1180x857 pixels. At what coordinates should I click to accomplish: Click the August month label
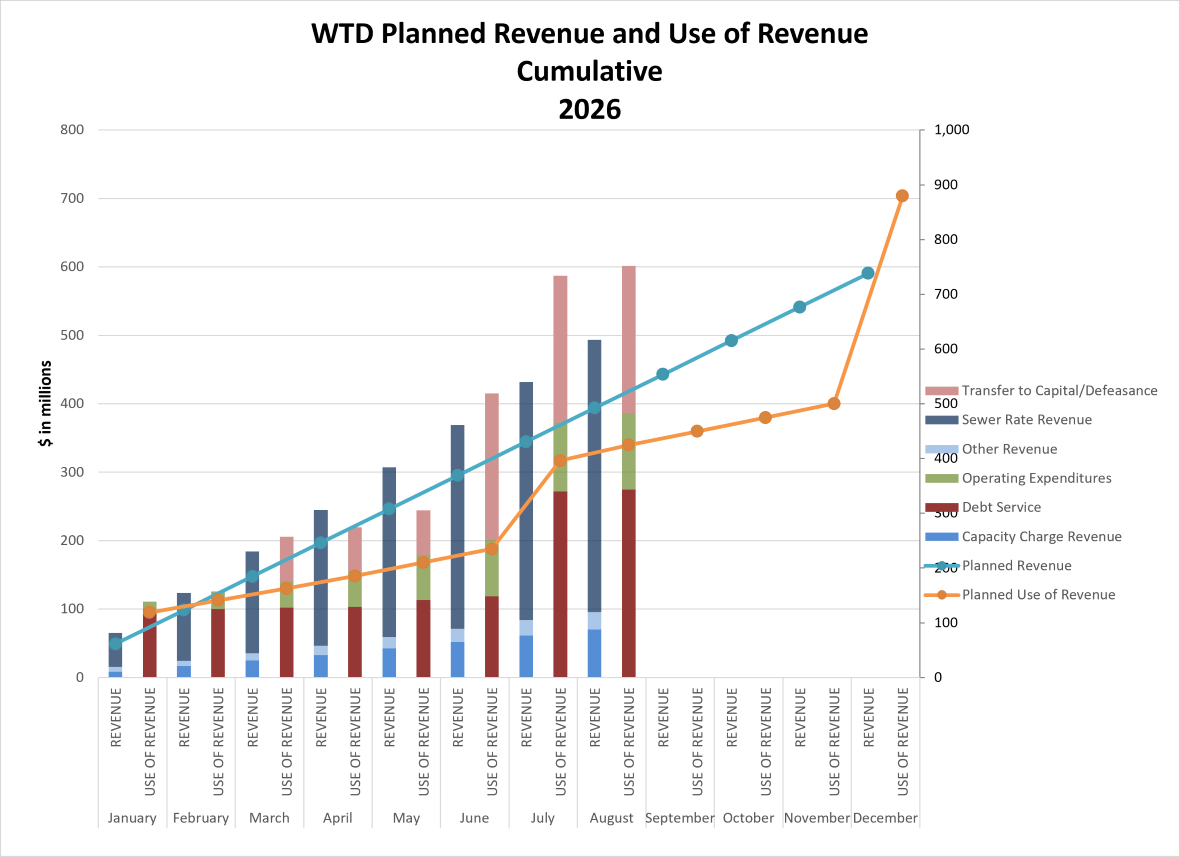pos(611,818)
